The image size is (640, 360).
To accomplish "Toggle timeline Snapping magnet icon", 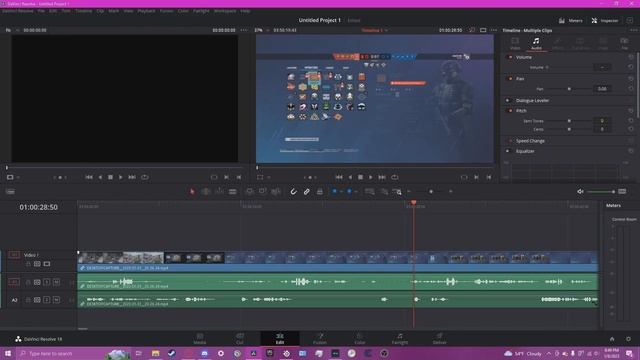I will click(293, 191).
